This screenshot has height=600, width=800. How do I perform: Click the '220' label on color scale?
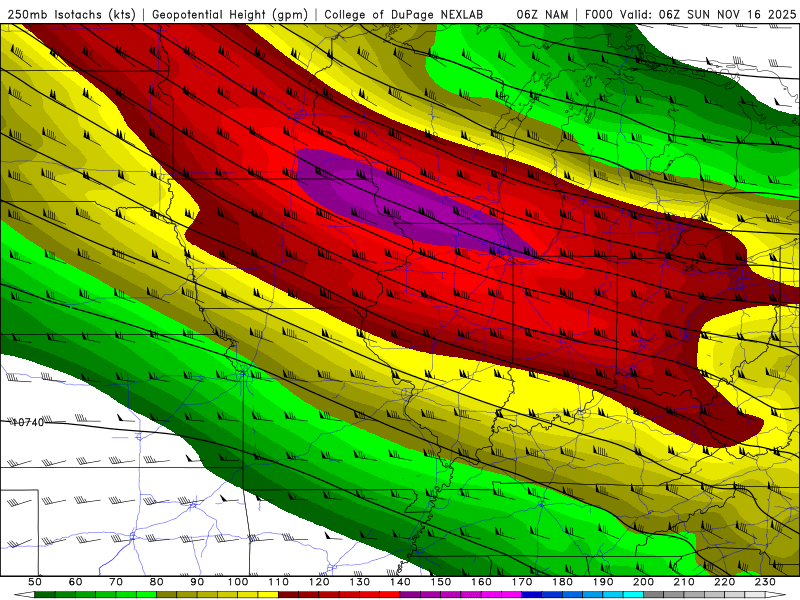click(x=724, y=582)
